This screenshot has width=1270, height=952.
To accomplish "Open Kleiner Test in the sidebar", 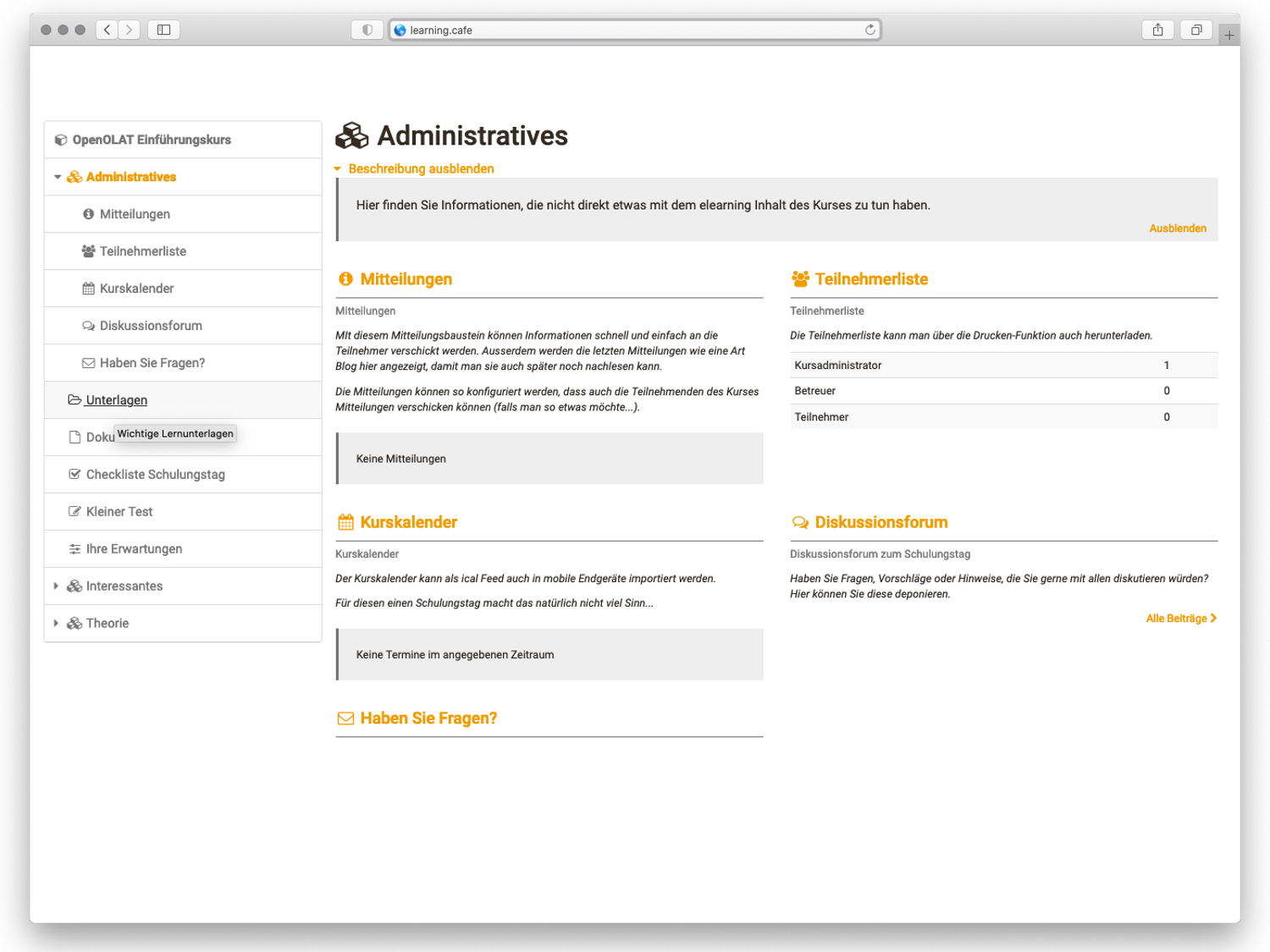I will 119,513.
